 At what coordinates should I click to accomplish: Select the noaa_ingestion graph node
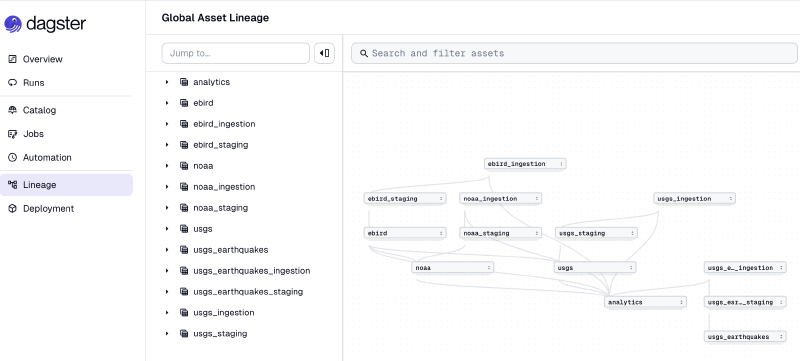click(x=501, y=198)
